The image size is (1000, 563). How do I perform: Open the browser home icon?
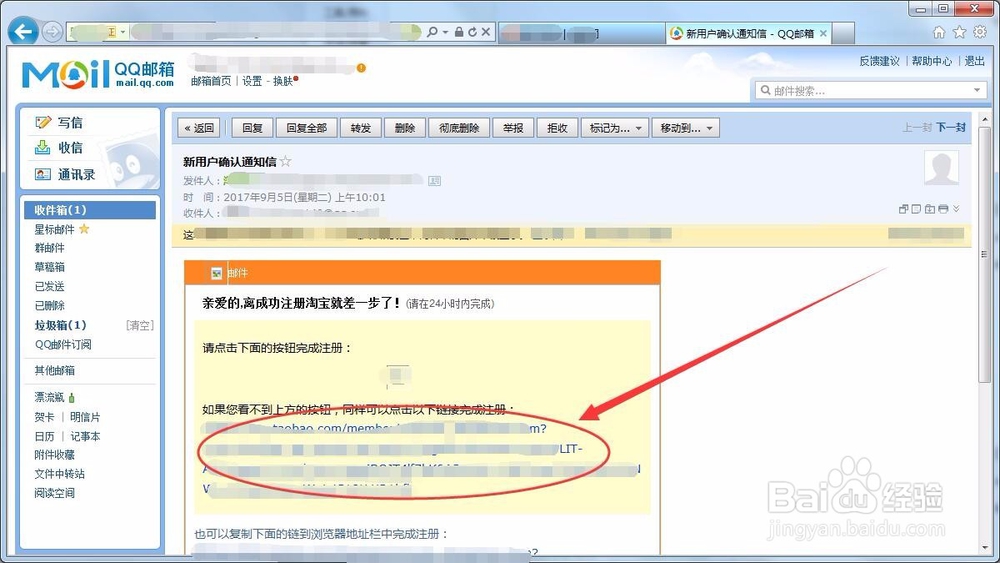point(939,32)
